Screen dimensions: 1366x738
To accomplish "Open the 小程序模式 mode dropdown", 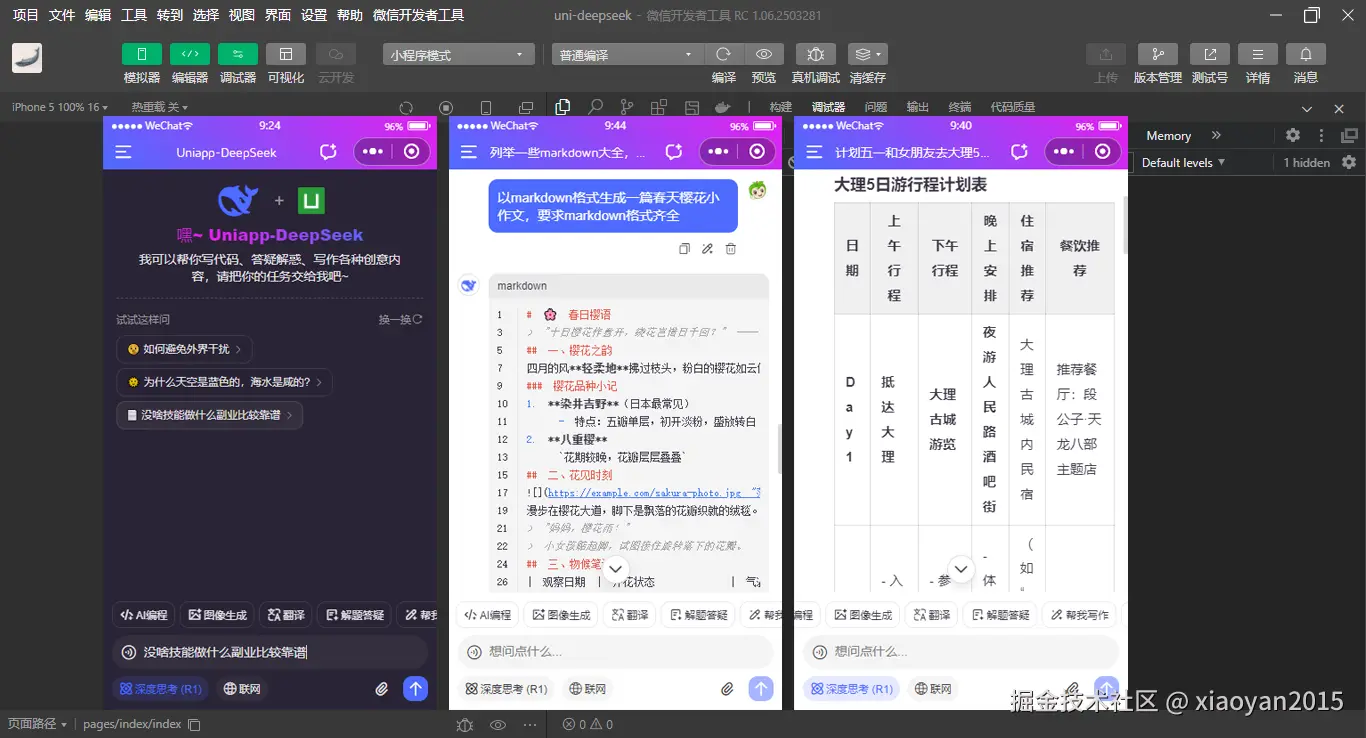I will (458, 53).
